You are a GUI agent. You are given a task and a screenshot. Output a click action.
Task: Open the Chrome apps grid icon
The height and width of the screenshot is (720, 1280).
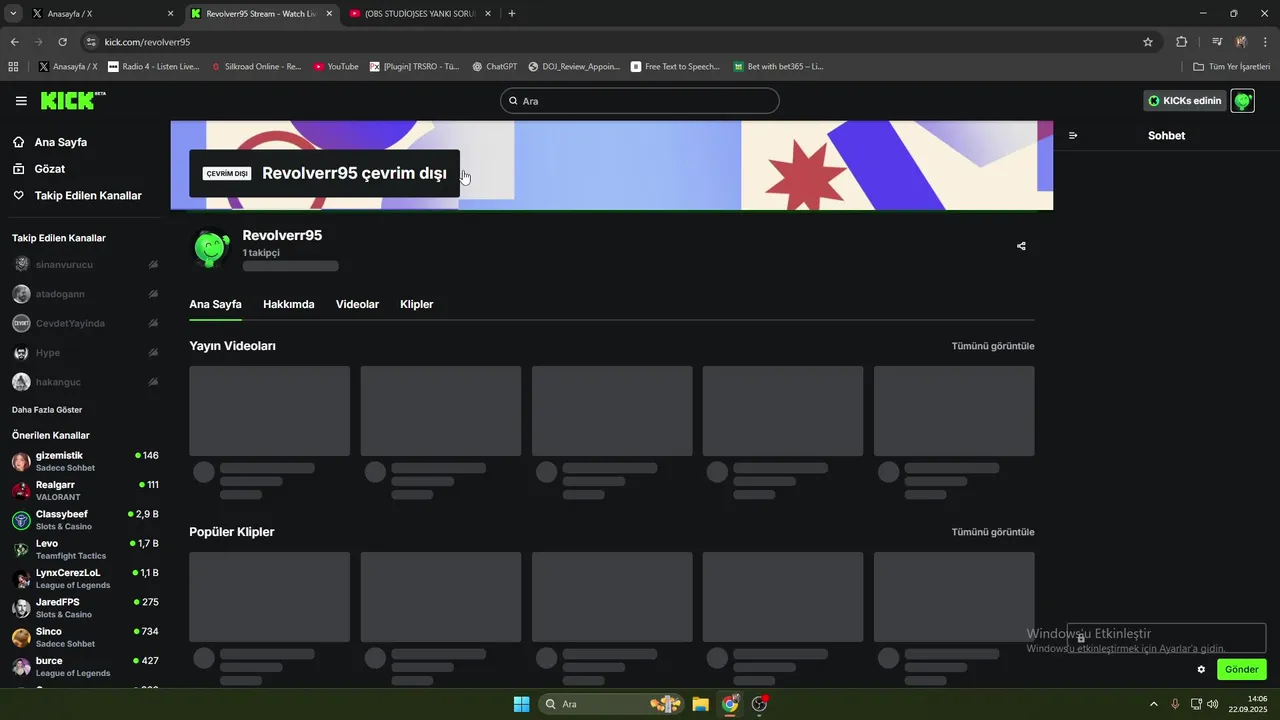click(x=13, y=67)
